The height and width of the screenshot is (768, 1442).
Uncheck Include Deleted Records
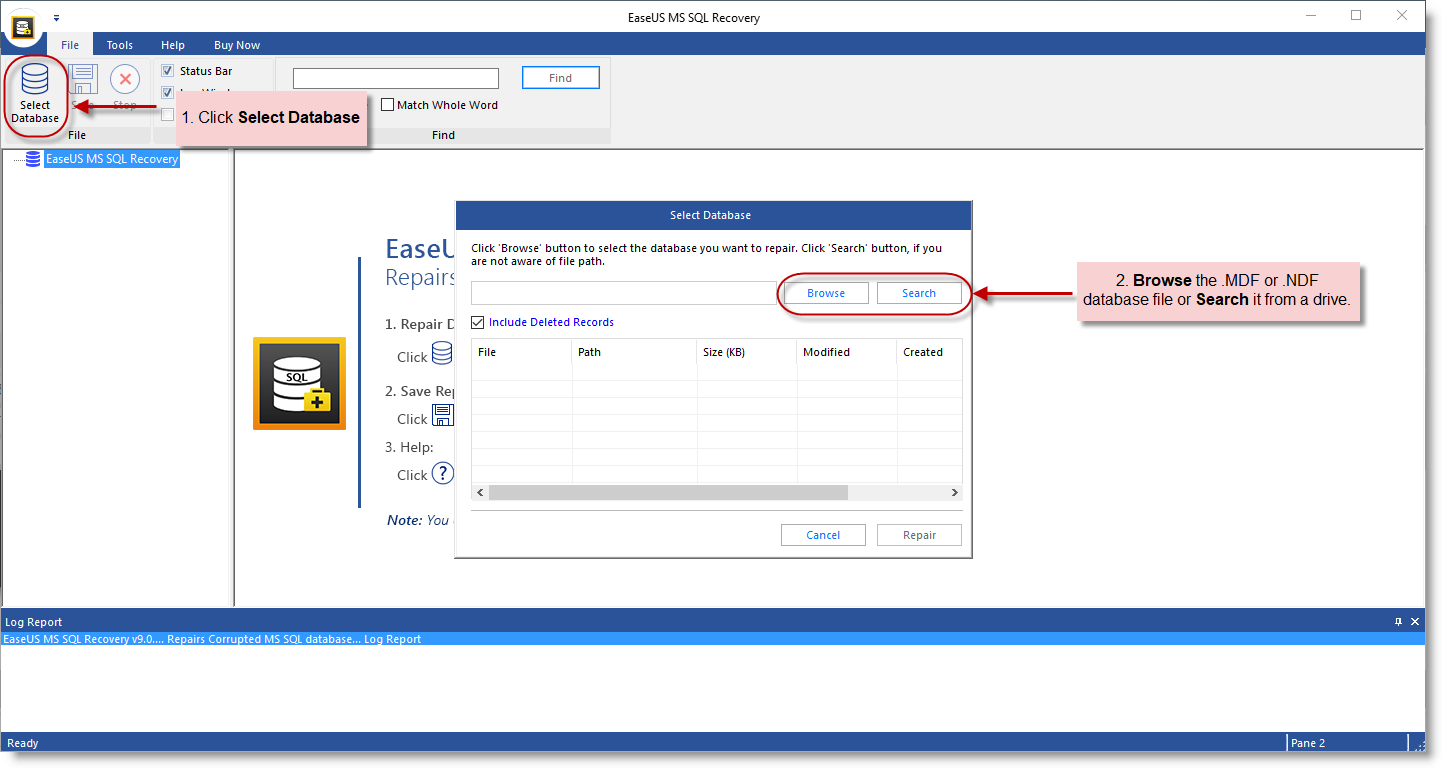(477, 322)
